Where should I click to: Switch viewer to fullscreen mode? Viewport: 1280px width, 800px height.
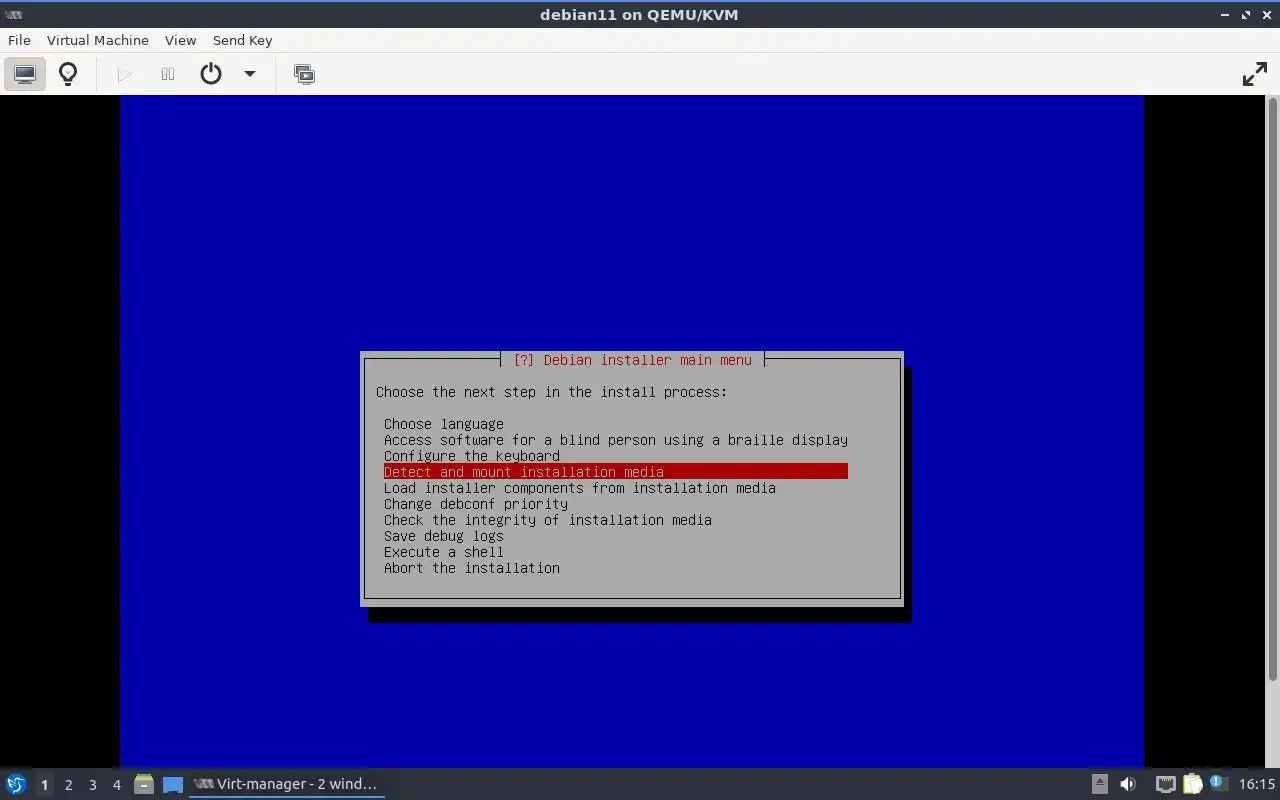click(x=1254, y=74)
